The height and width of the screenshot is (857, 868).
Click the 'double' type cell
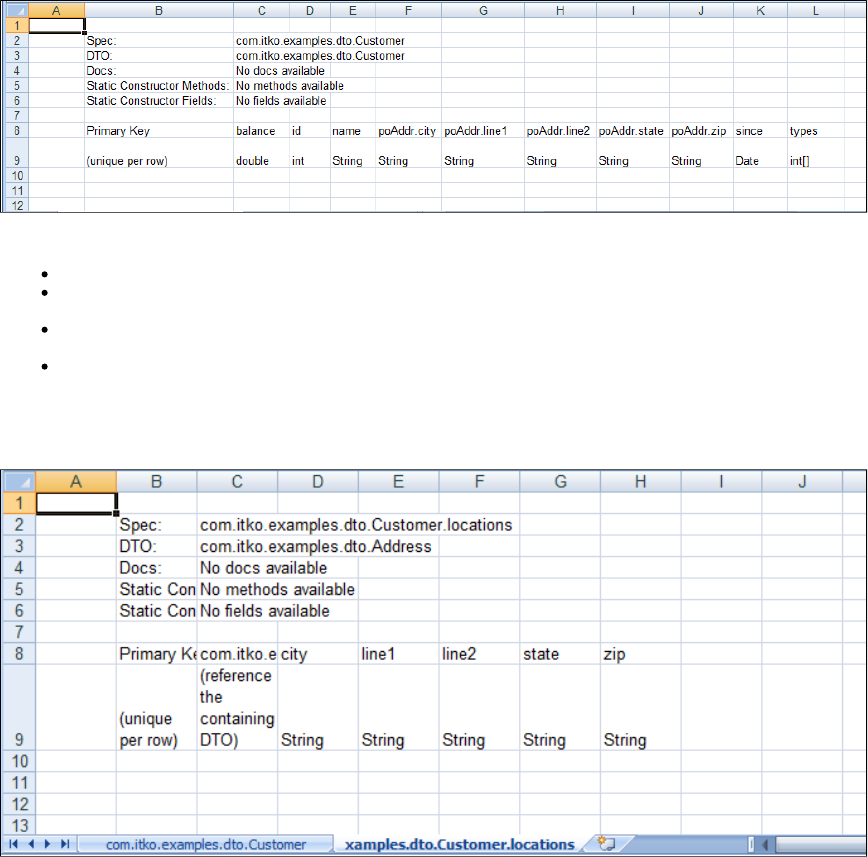pos(261,153)
